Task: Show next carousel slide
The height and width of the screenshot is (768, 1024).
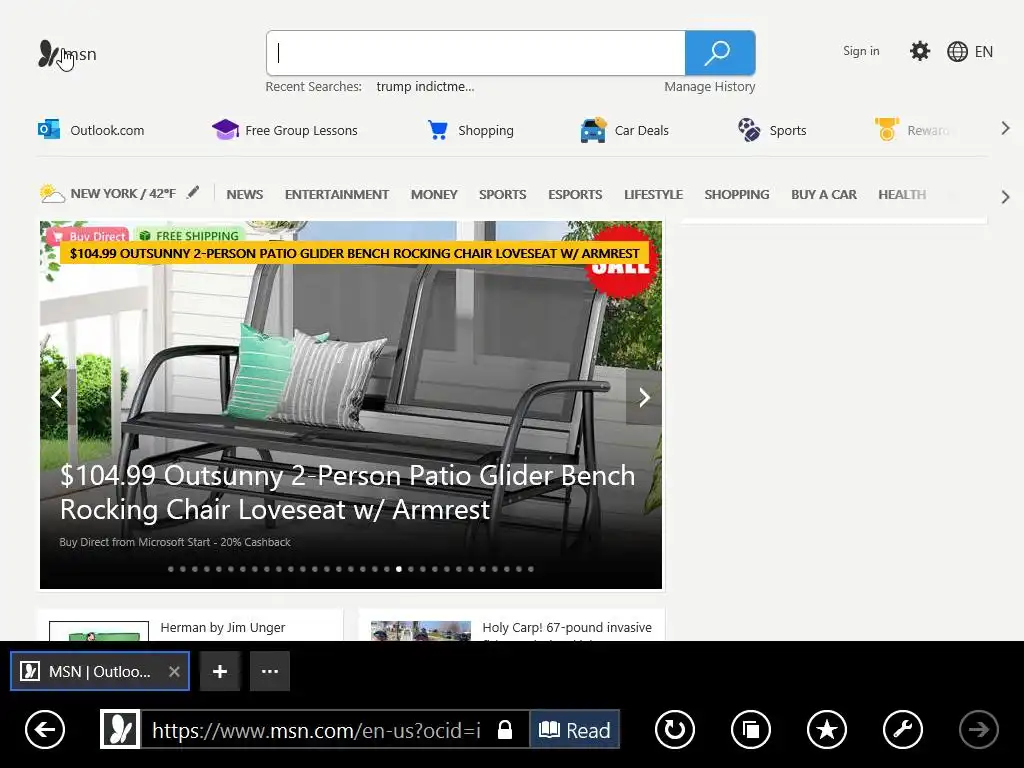Action: tap(643, 397)
